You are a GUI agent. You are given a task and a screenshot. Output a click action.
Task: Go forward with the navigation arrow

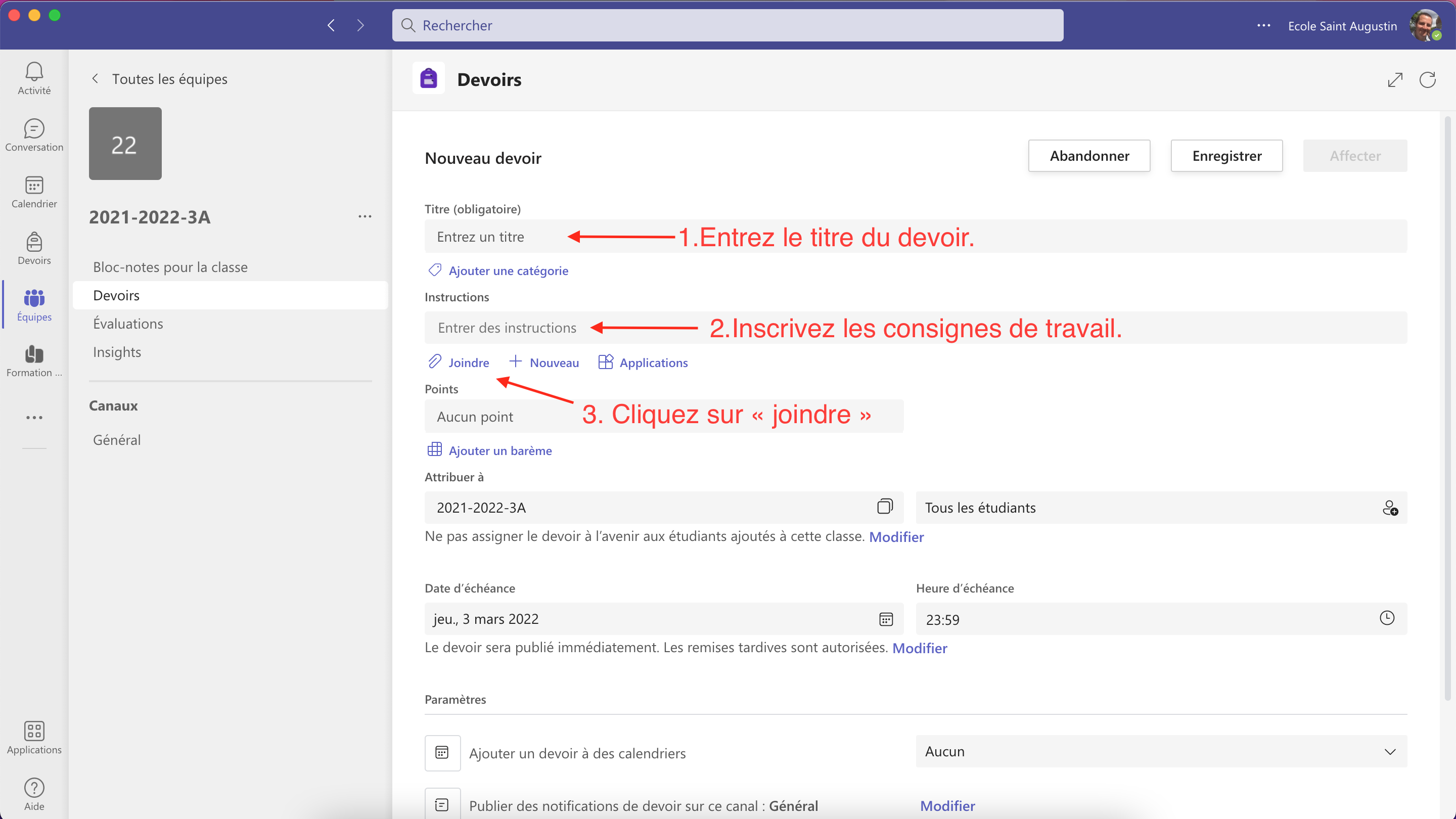360,25
